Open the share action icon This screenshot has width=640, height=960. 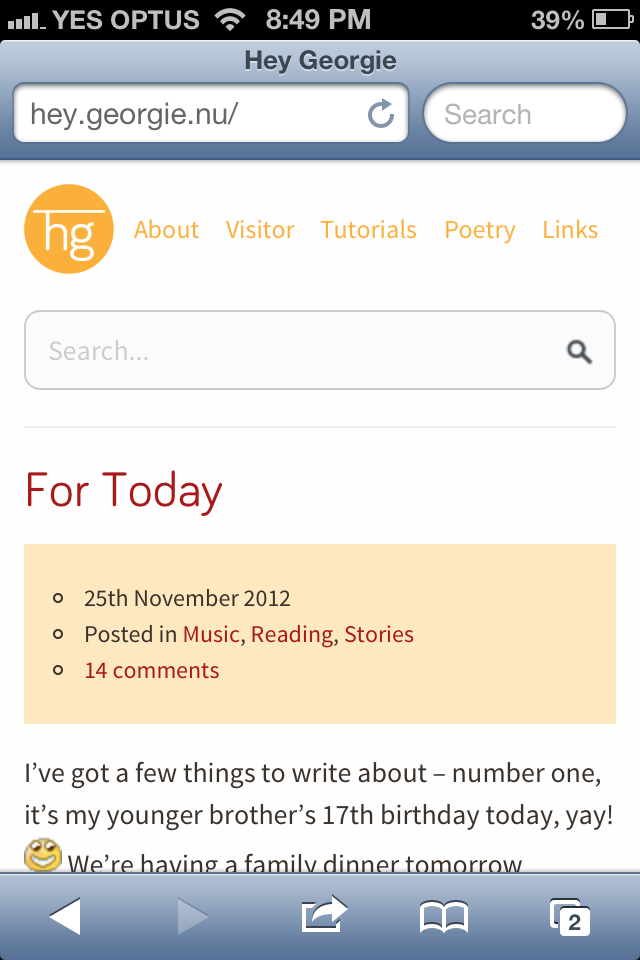324,914
